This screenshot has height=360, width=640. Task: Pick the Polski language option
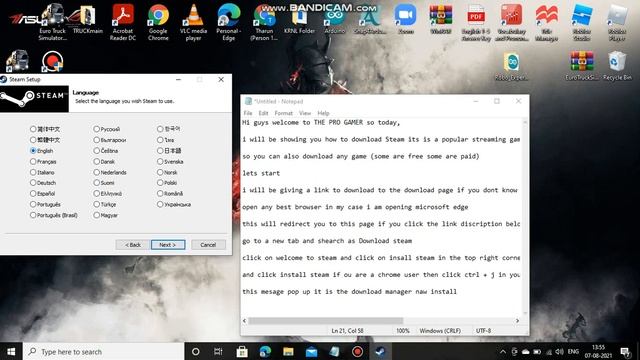(160, 183)
